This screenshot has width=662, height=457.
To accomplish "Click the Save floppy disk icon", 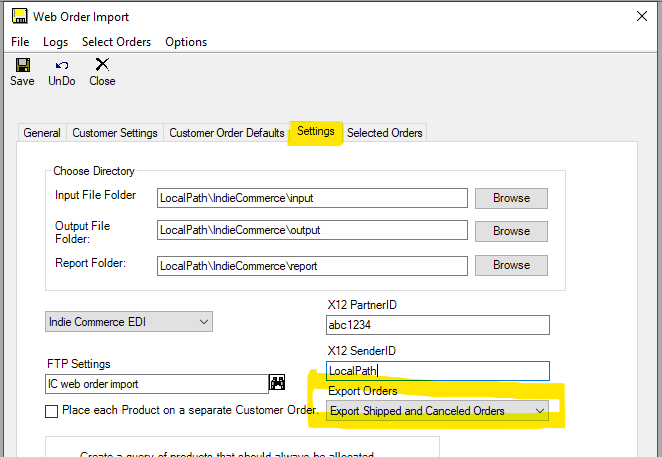I will coord(23,65).
